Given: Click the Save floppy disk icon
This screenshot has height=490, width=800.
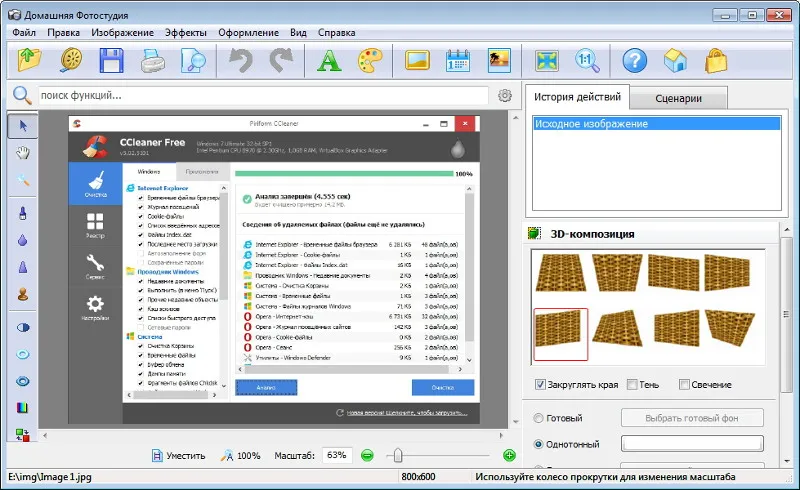Looking at the screenshot, I should 111,60.
